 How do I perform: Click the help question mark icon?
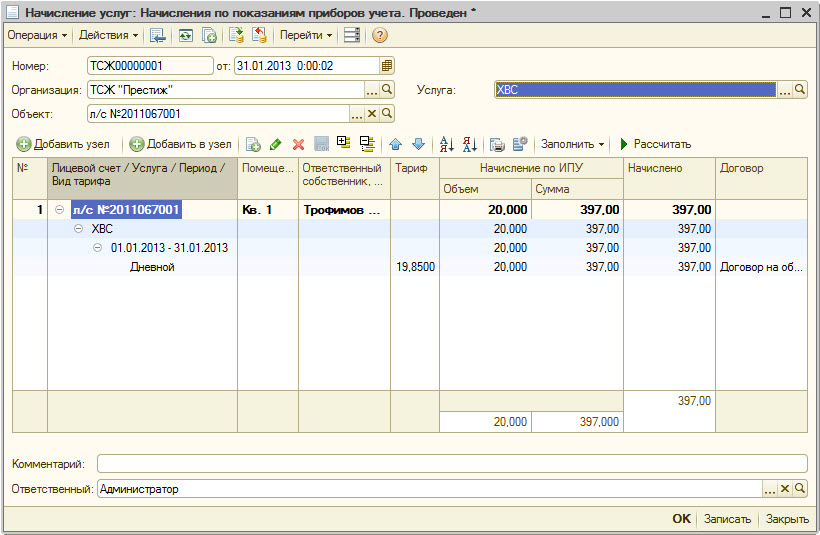380,35
